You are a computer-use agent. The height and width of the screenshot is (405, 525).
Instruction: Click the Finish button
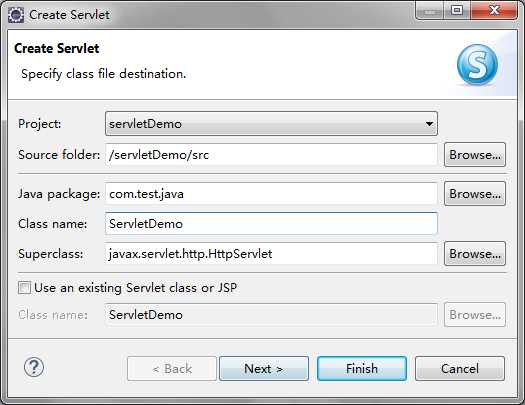click(x=362, y=369)
